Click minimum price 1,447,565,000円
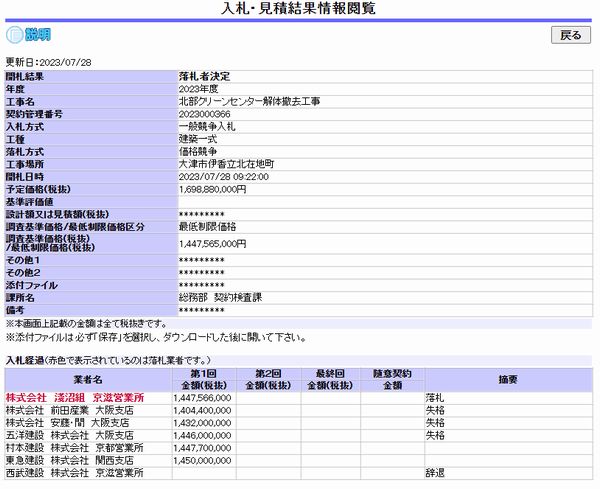This screenshot has height=489, width=600. pyautogui.click(x=212, y=244)
